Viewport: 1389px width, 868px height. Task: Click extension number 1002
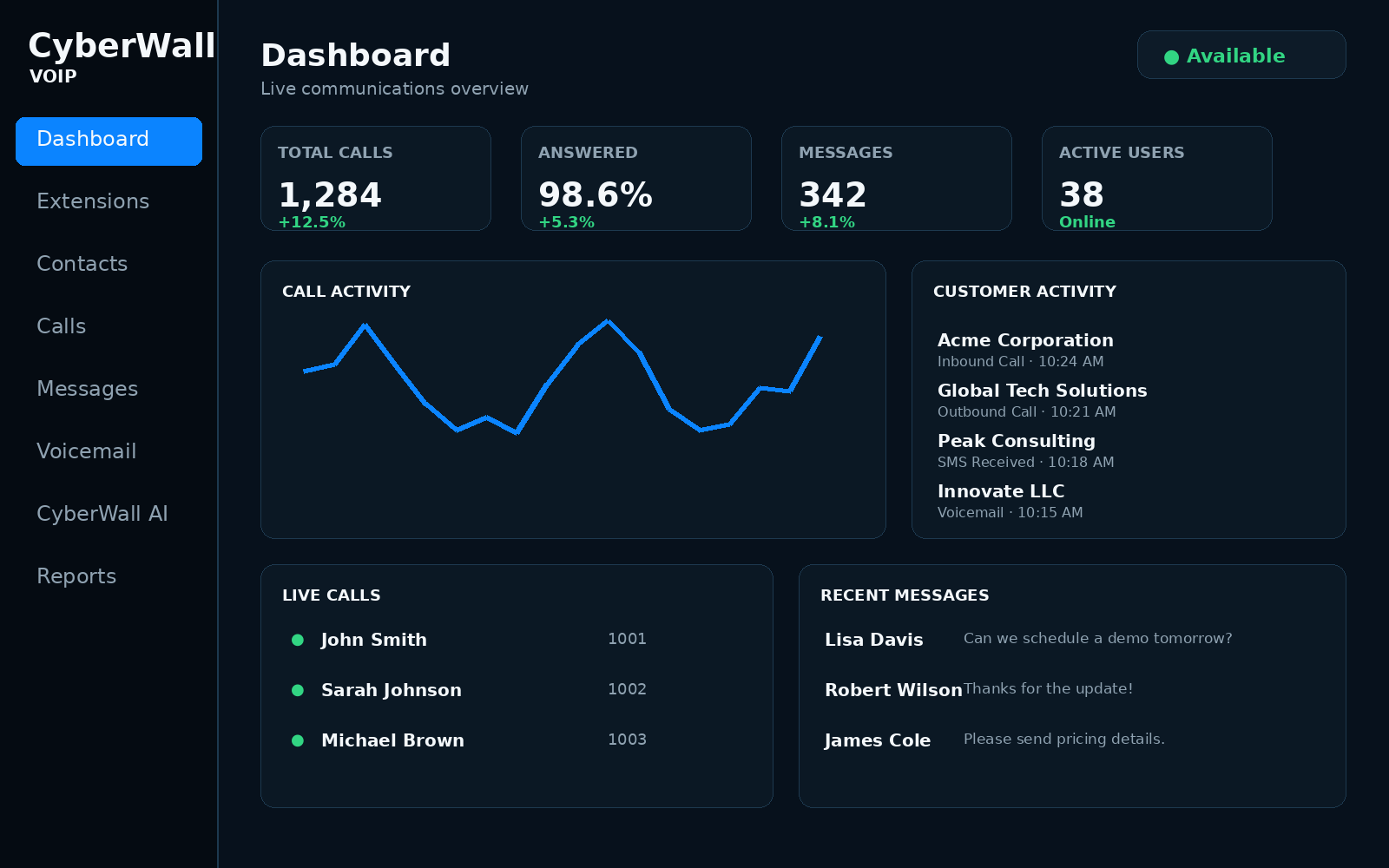tap(627, 689)
